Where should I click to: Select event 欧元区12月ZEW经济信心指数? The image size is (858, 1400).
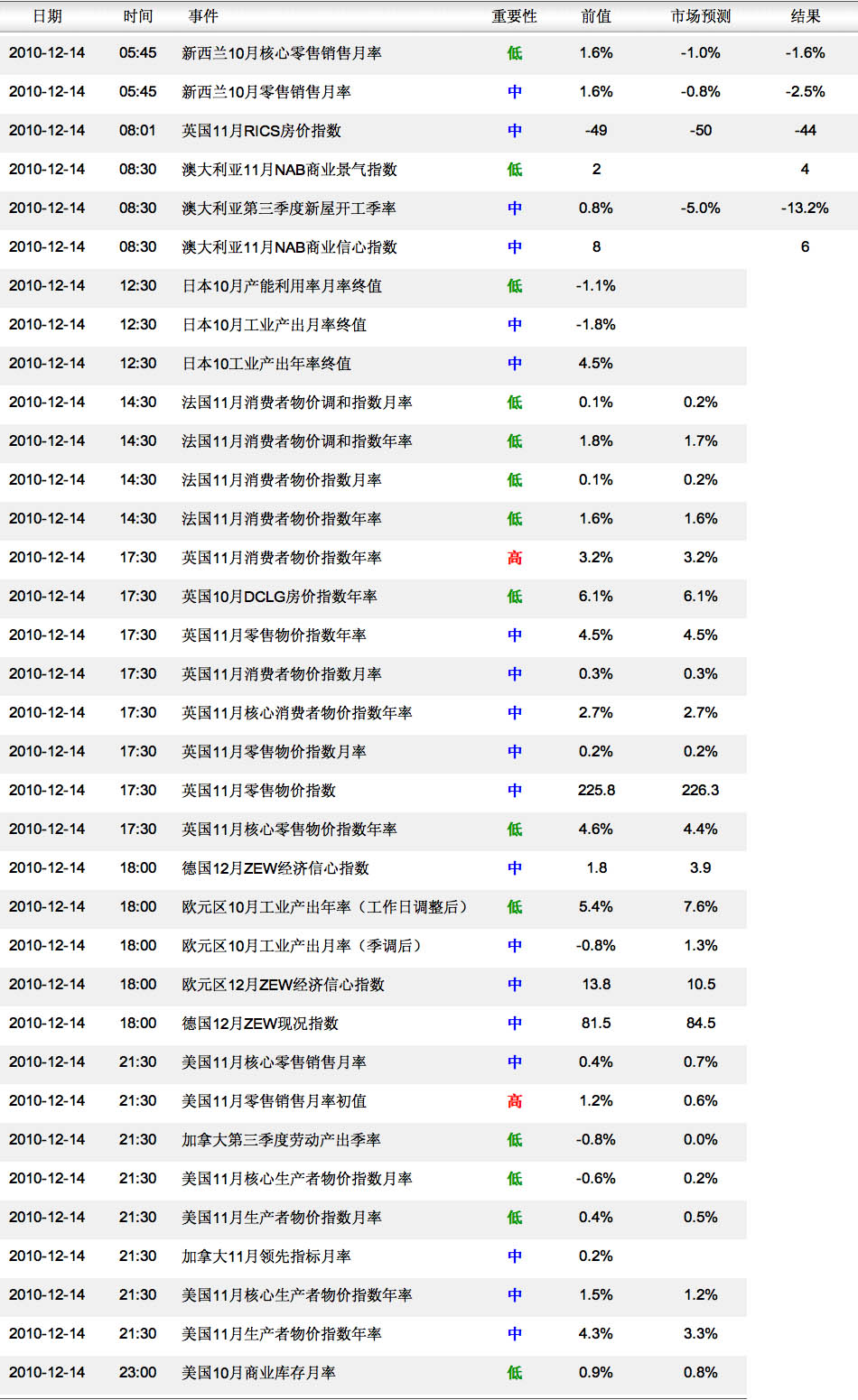[x=283, y=985]
